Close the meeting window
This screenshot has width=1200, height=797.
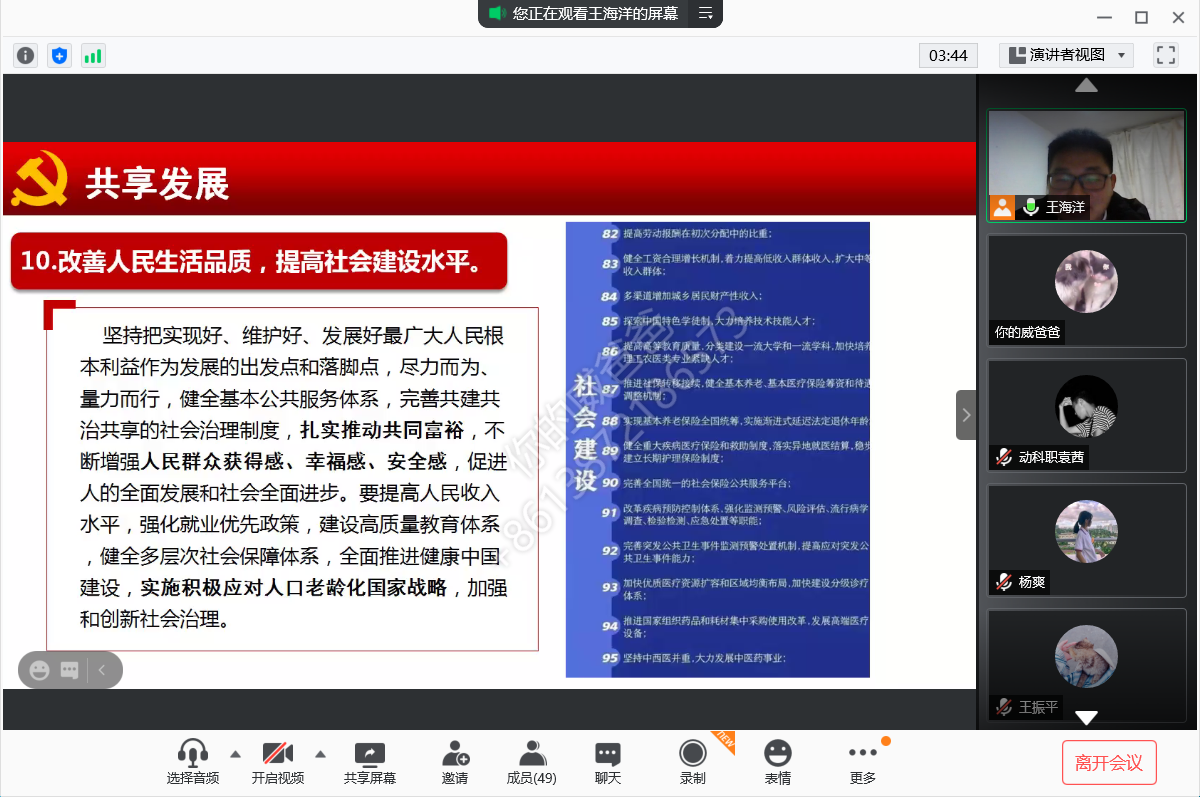[x=1177, y=17]
